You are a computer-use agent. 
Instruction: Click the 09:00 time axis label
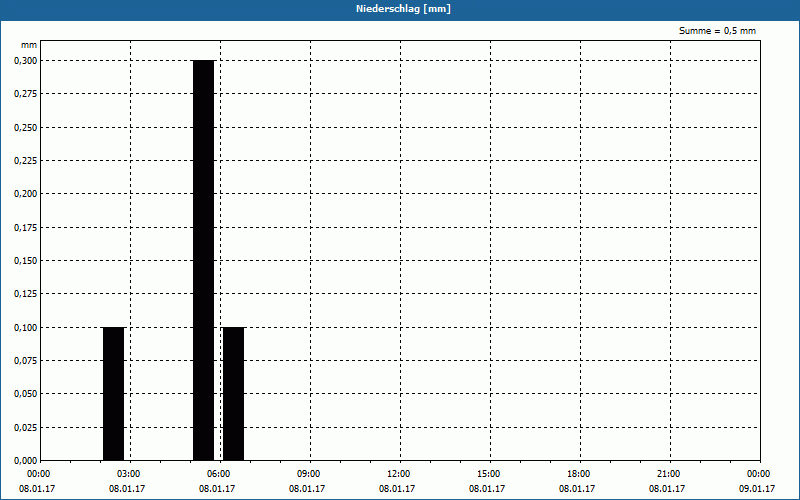308,474
